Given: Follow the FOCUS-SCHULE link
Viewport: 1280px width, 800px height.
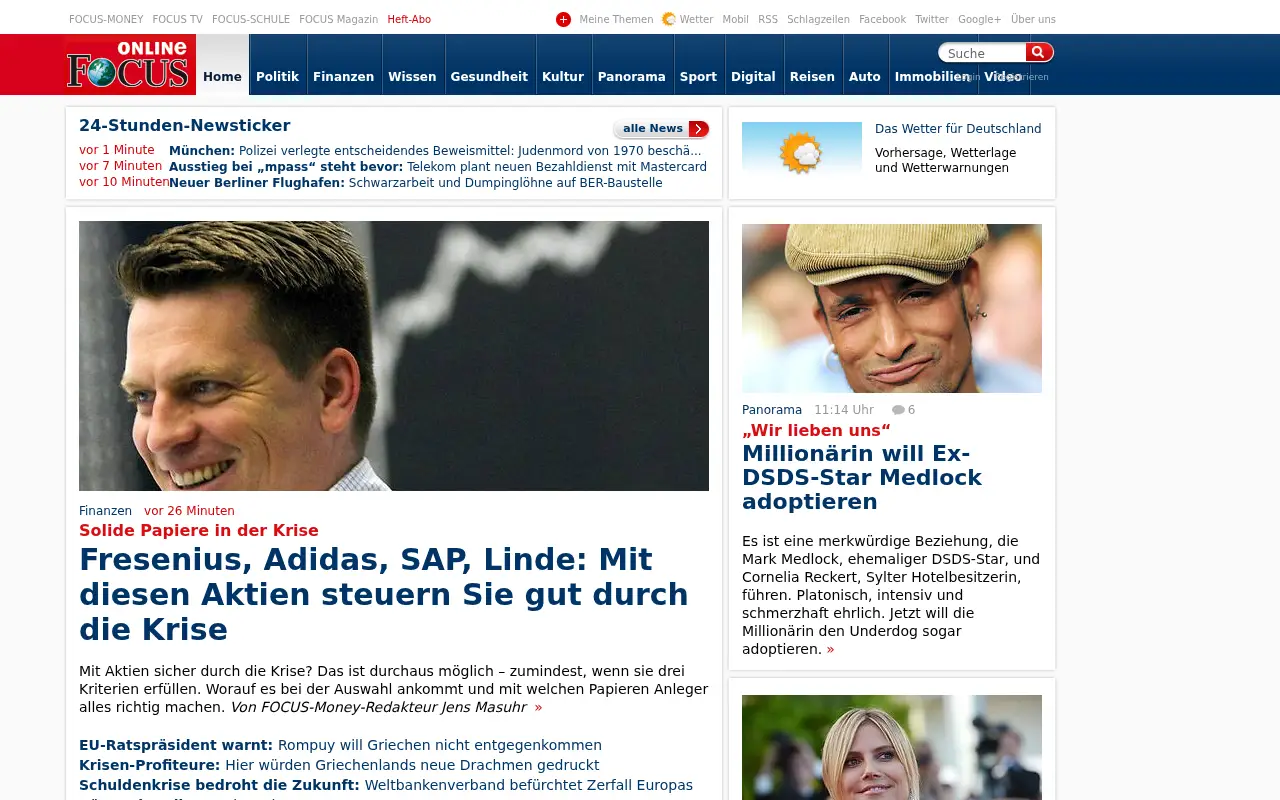Looking at the screenshot, I should [x=251, y=19].
